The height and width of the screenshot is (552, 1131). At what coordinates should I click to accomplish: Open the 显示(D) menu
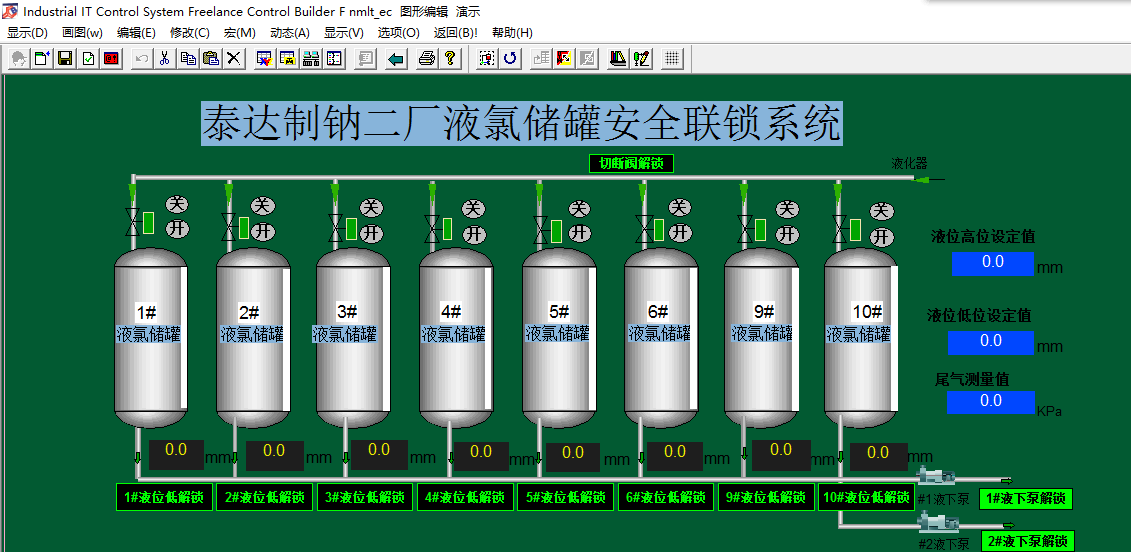[27, 33]
